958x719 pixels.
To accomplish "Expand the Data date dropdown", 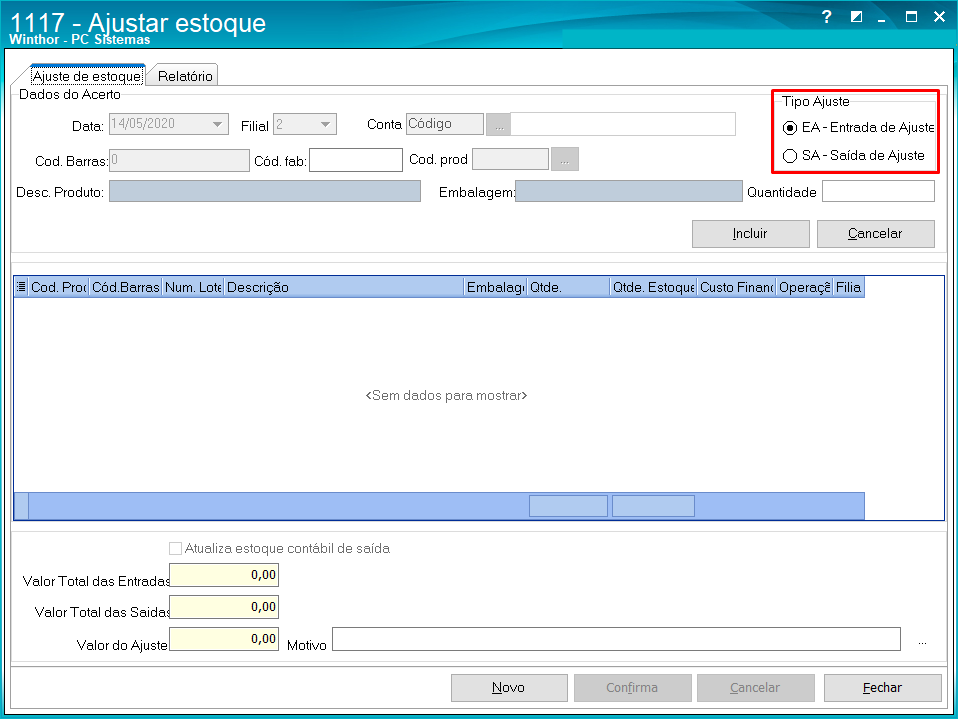I will coord(217,124).
